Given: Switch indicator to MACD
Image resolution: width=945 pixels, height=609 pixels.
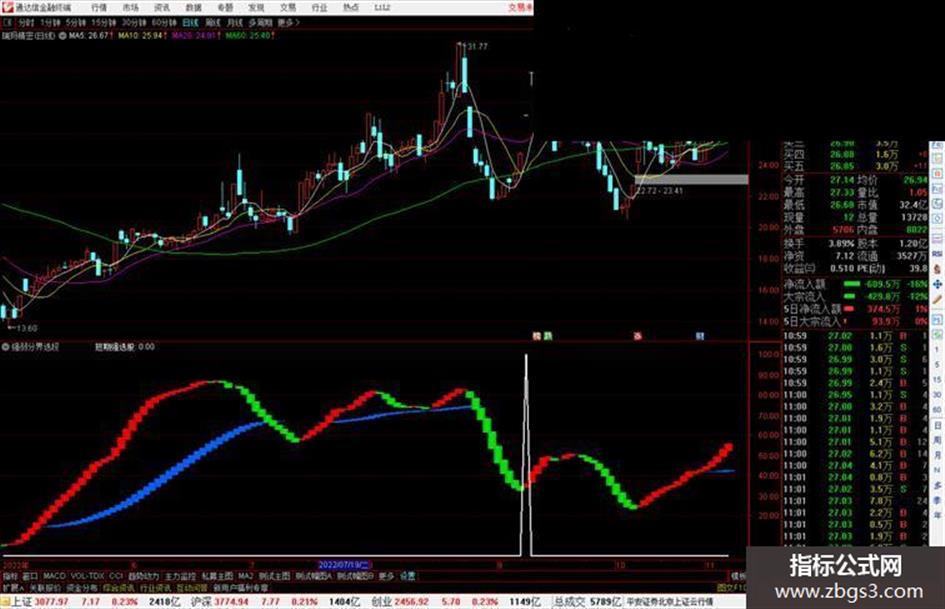Looking at the screenshot, I should [54, 576].
